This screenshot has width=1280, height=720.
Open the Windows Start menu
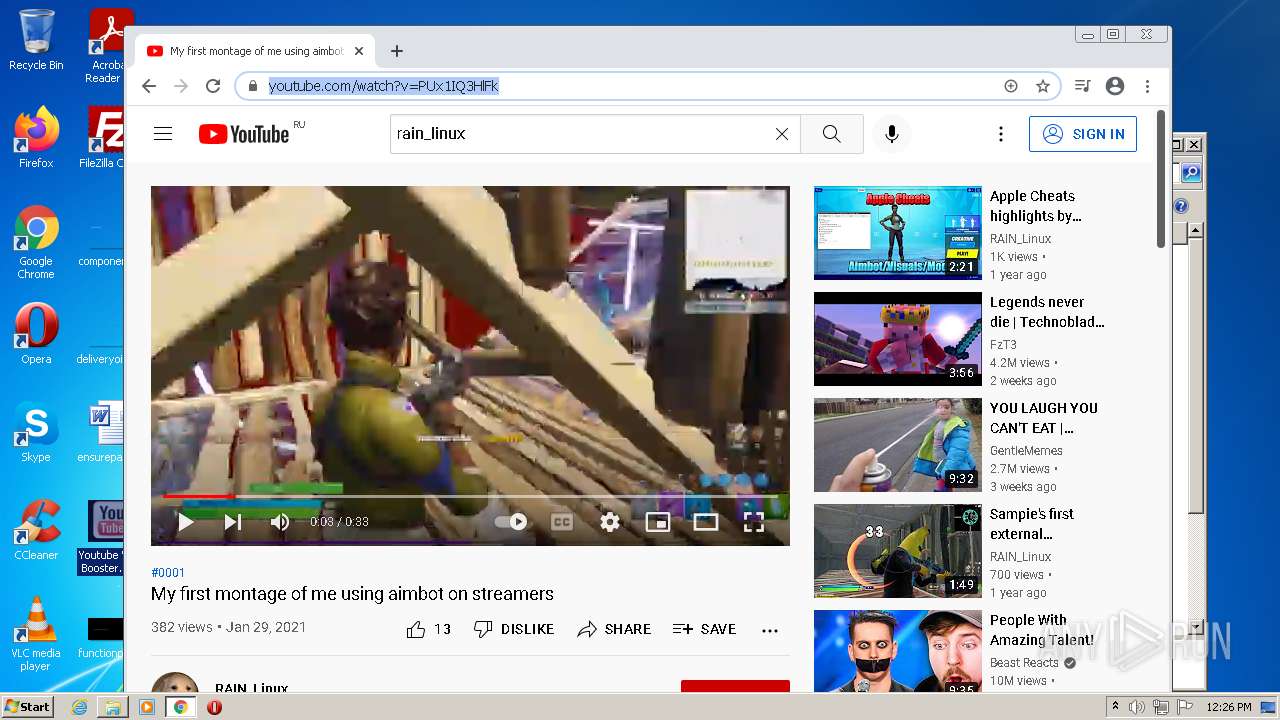point(27,707)
